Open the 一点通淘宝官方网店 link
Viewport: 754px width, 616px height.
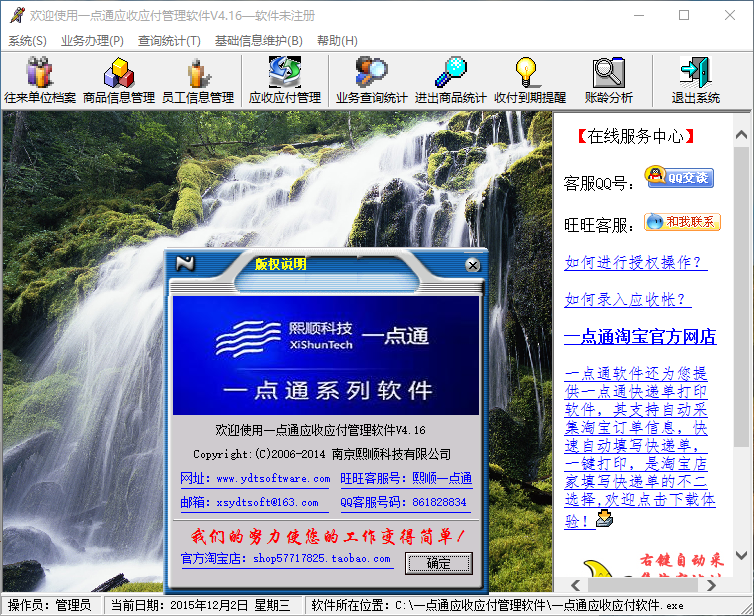pyautogui.click(x=640, y=336)
